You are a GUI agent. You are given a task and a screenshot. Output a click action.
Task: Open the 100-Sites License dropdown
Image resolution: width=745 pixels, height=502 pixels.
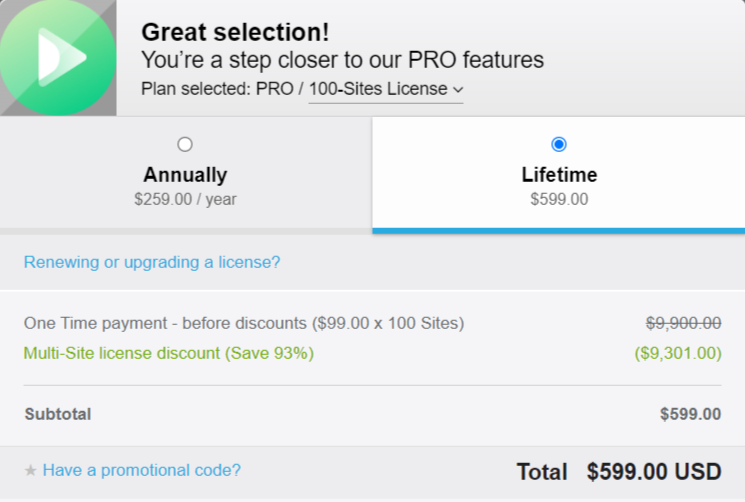(386, 89)
